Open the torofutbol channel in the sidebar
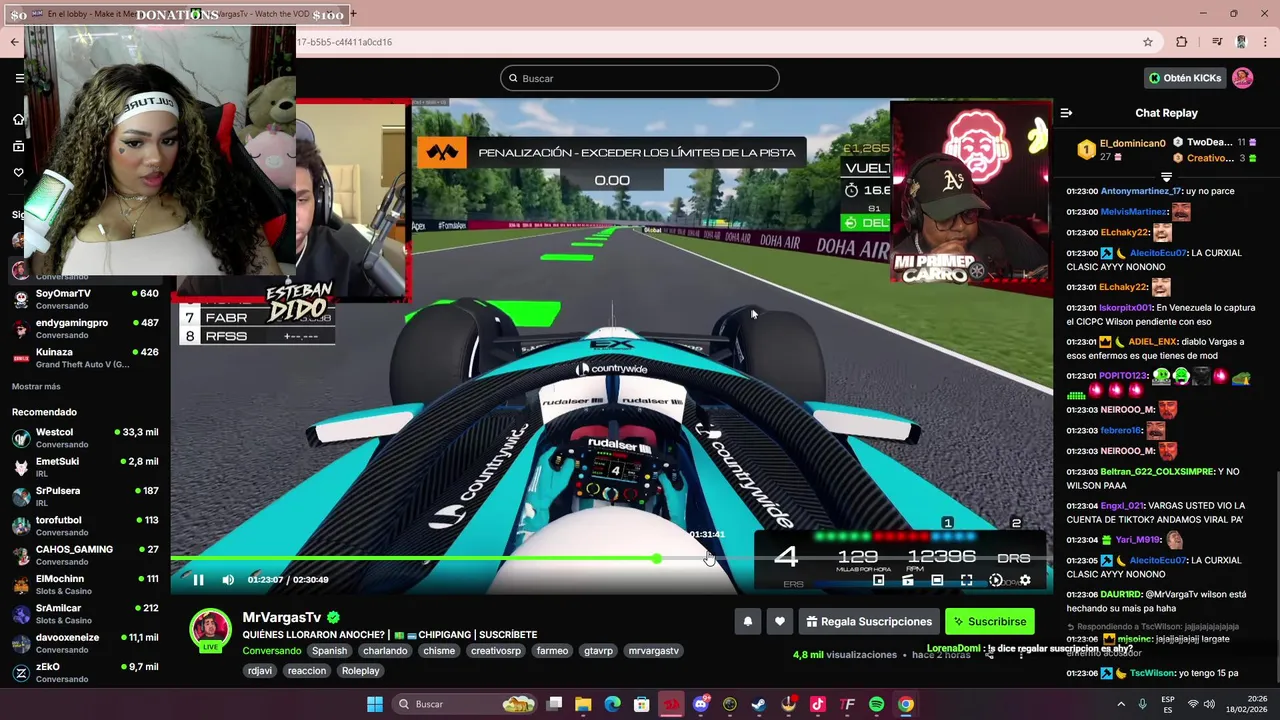Image resolution: width=1280 pixels, height=720 pixels. pyautogui.click(x=85, y=526)
